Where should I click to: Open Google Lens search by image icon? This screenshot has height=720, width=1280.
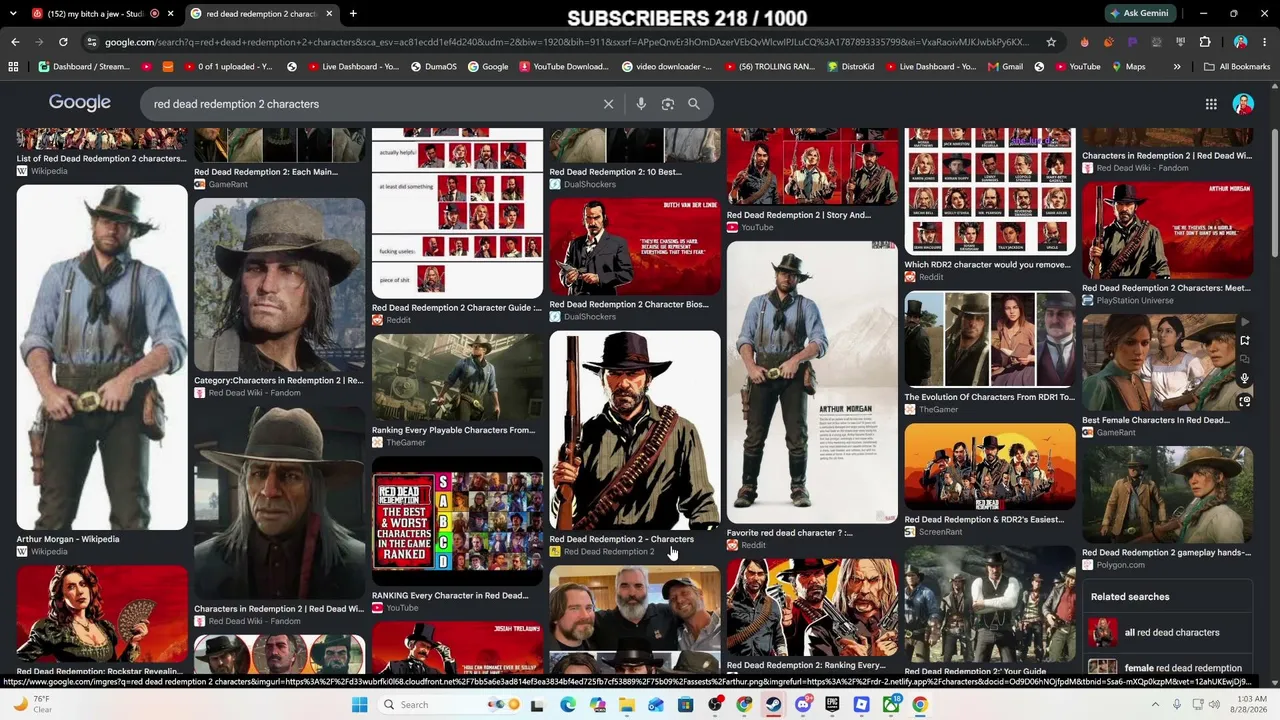tap(668, 104)
